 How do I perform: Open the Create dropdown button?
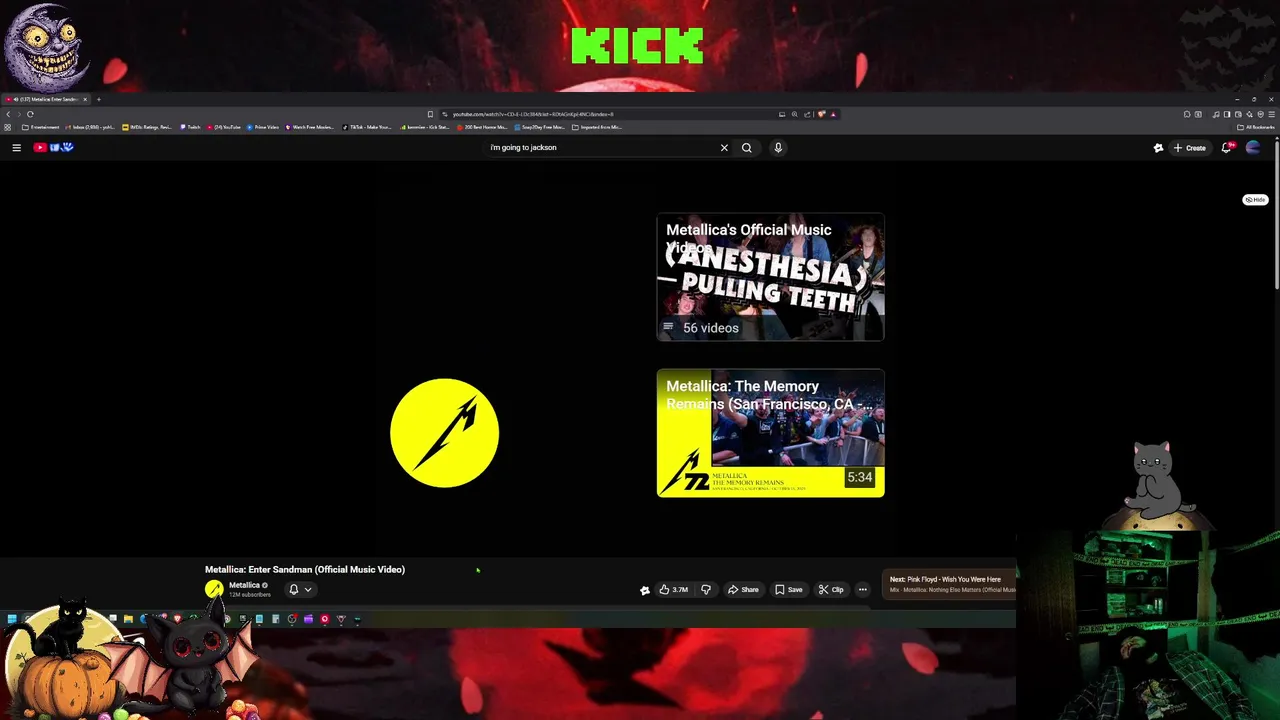[x=1190, y=147]
